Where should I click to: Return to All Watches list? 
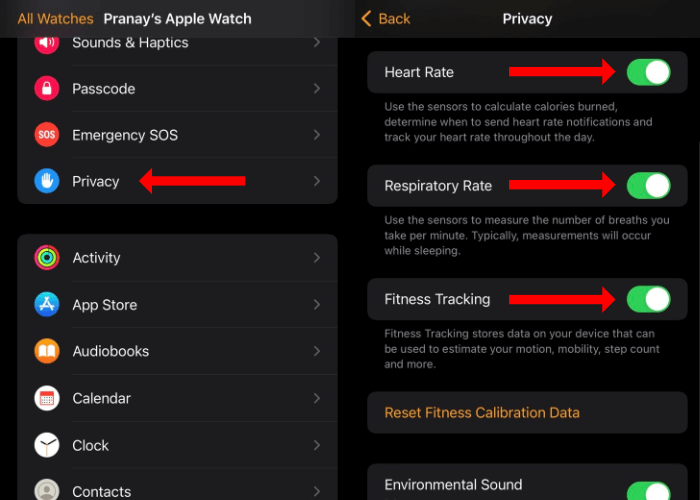tap(55, 19)
